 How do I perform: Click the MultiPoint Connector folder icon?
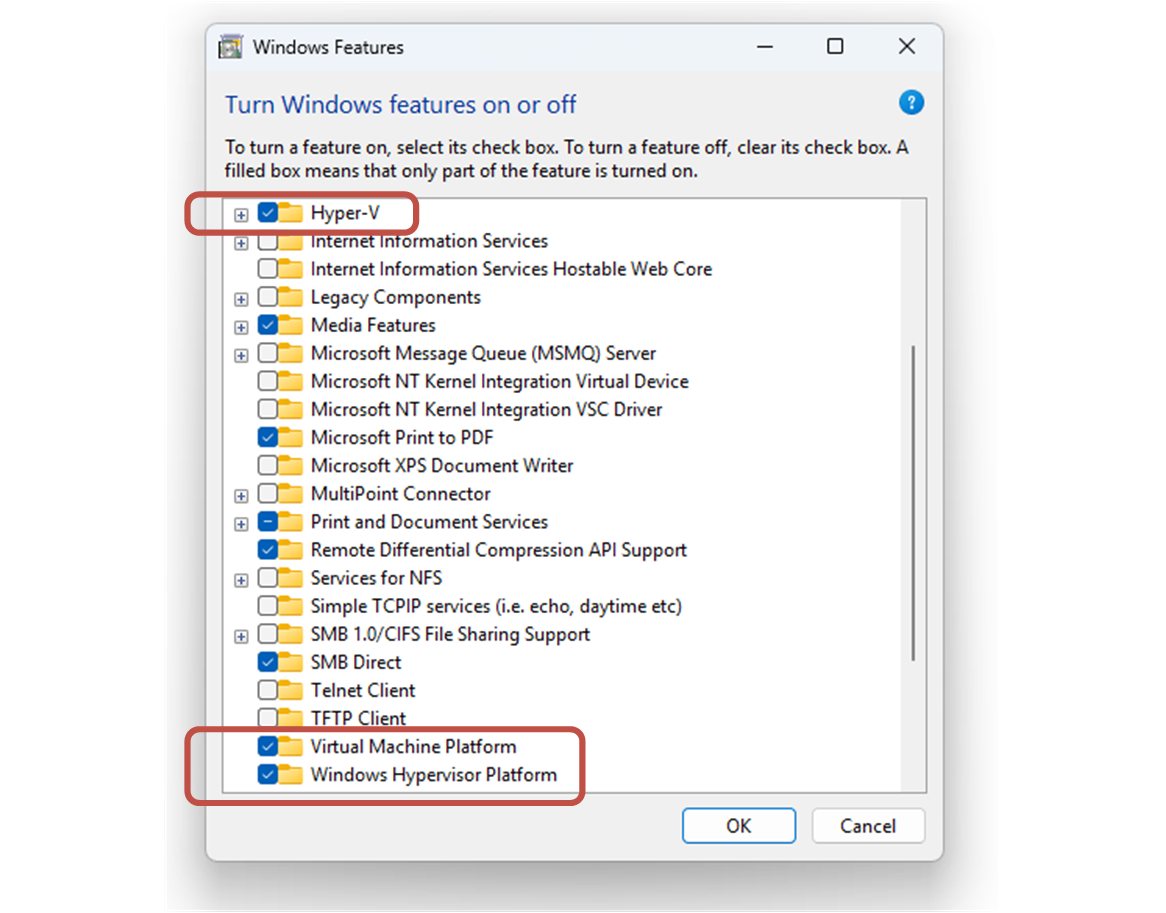point(291,494)
